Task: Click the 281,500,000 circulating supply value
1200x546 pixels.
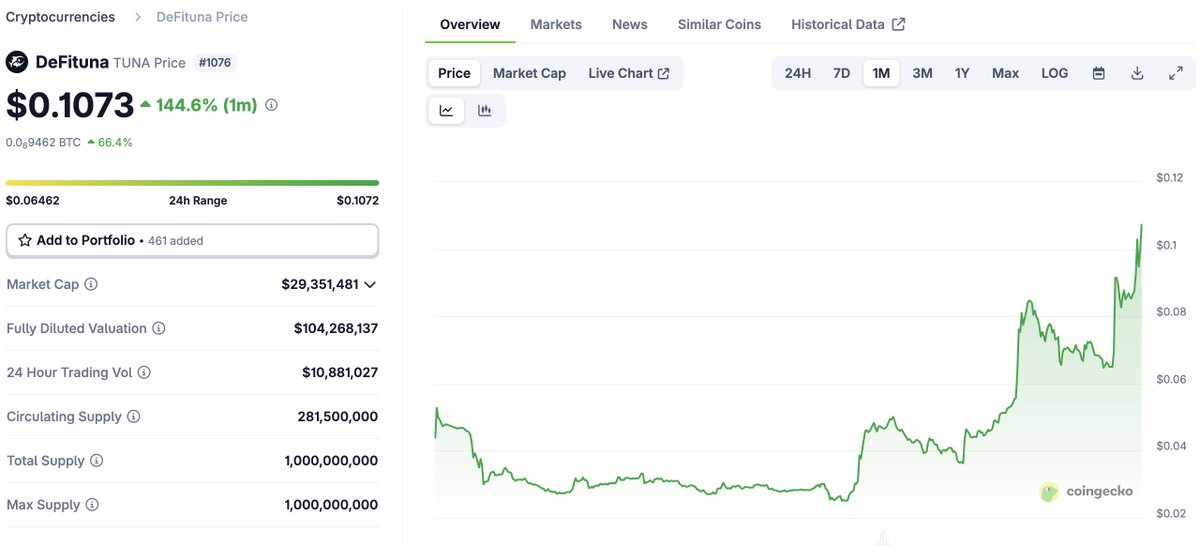Action: (337, 416)
